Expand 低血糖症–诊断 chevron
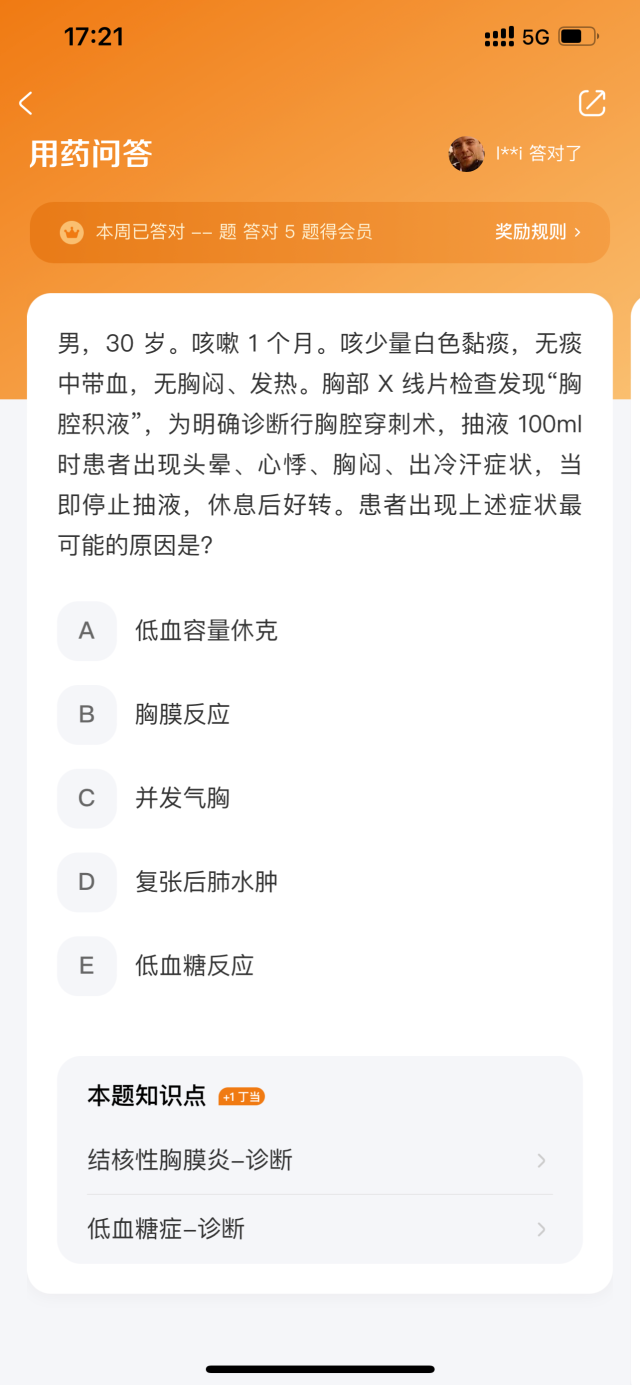This screenshot has height=1385, width=640. [x=541, y=1229]
